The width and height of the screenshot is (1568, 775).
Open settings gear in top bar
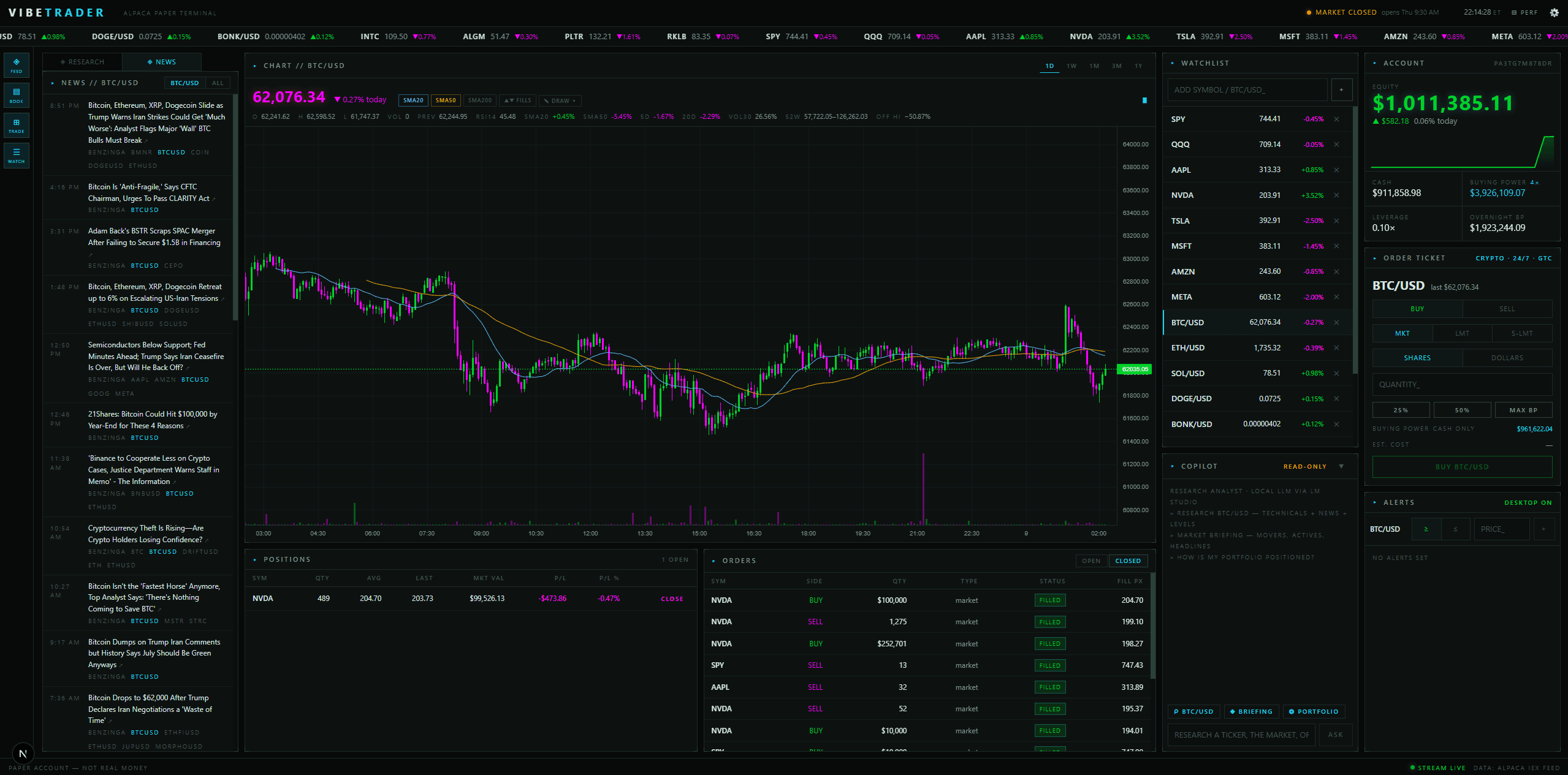1554,12
